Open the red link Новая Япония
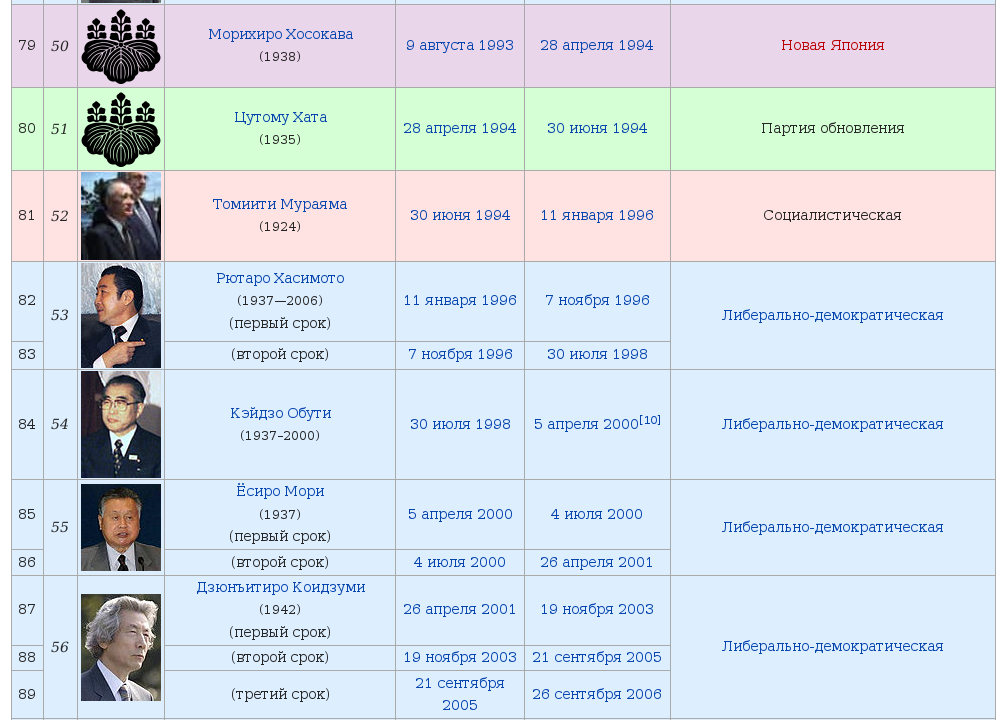 (832, 45)
